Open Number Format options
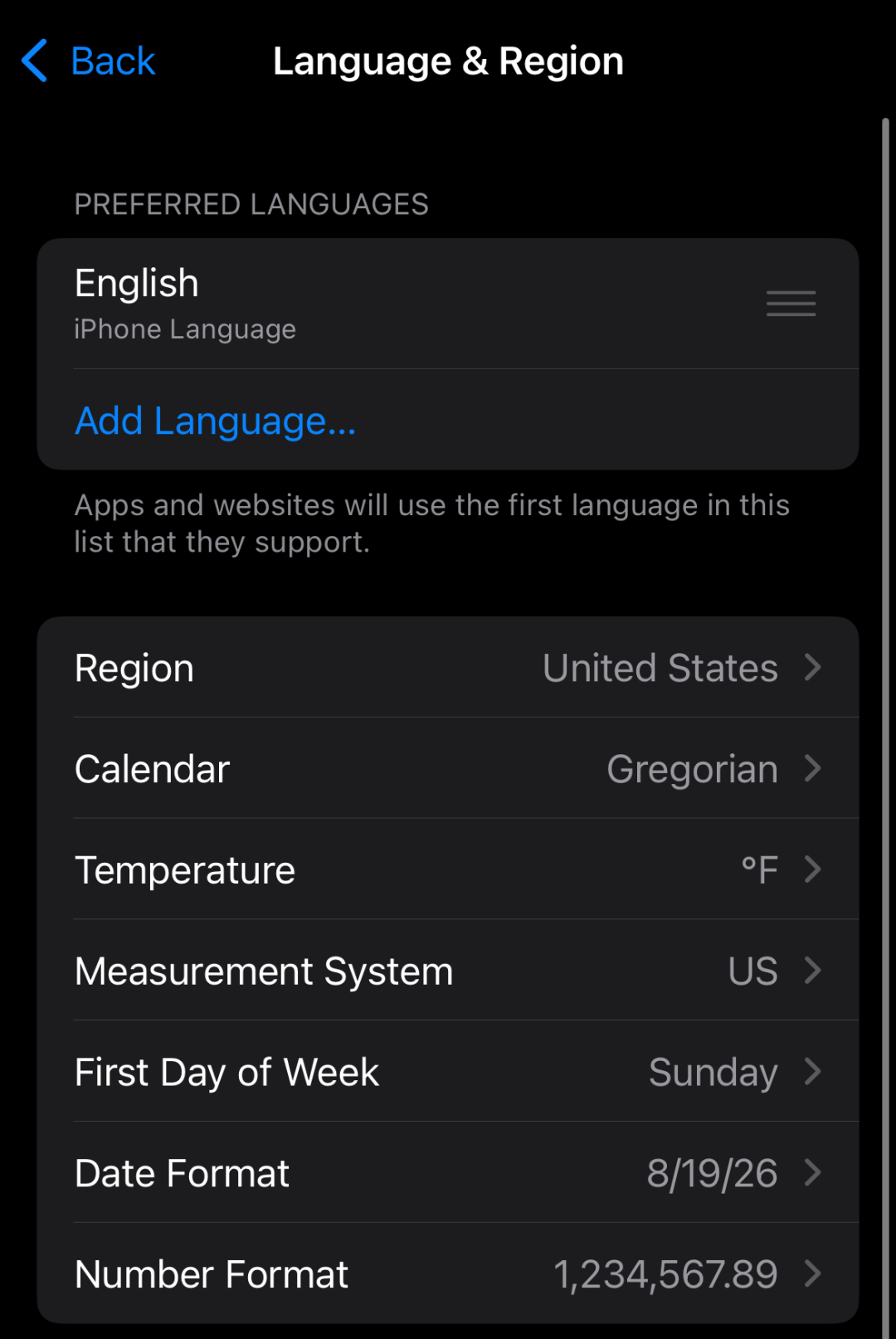 point(448,1273)
